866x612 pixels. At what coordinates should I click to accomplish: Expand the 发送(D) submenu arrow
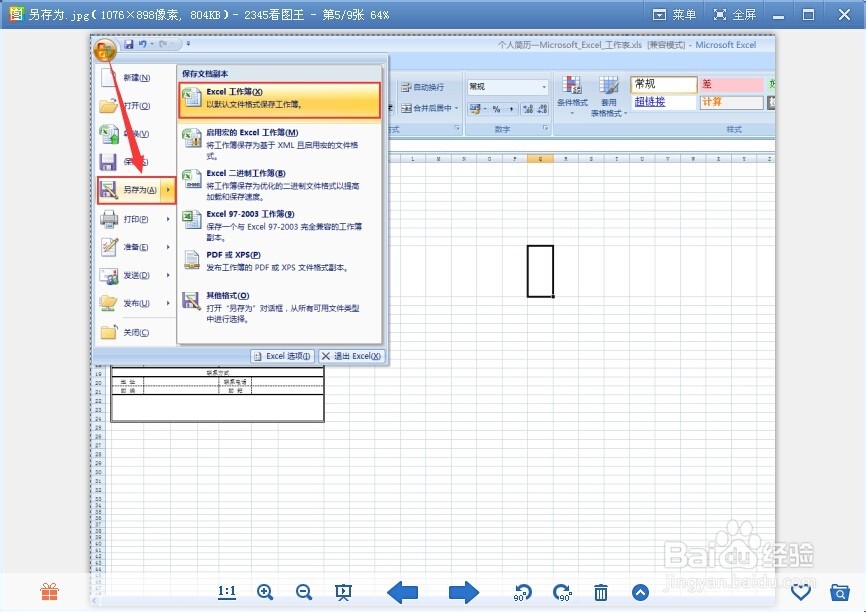[x=168, y=275]
